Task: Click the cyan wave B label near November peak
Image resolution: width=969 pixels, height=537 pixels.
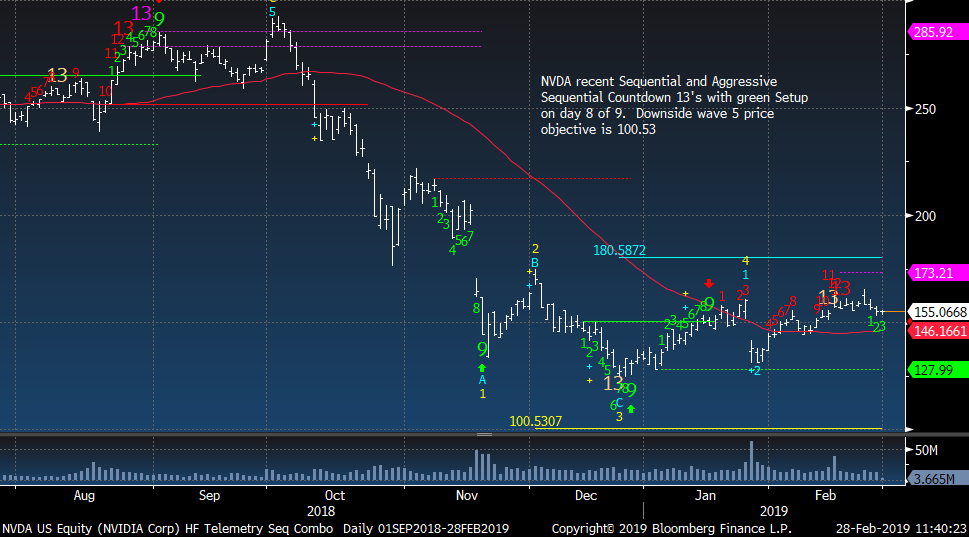Action: [x=535, y=263]
